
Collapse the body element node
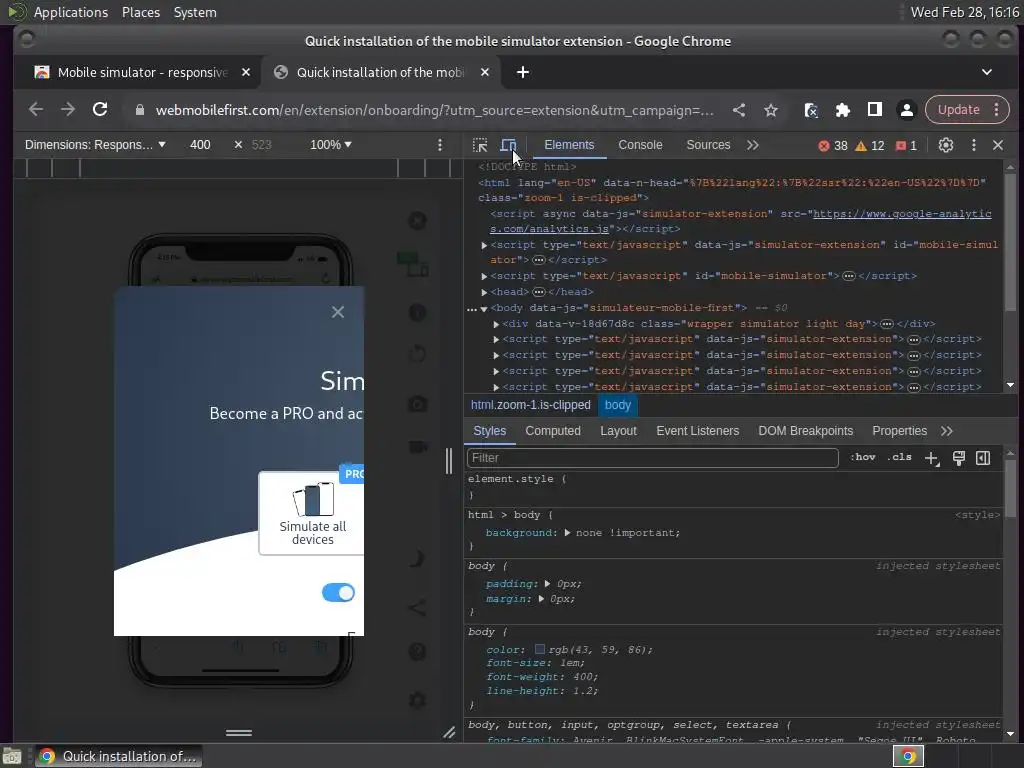tap(484, 308)
